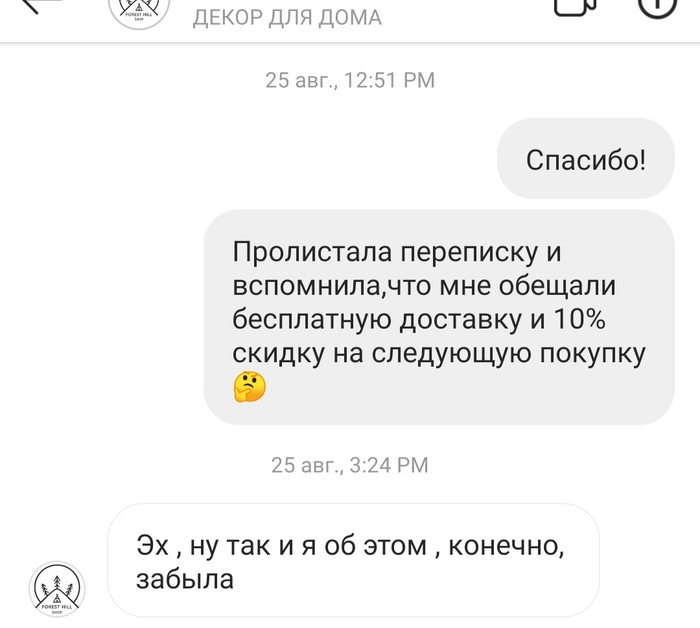This screenshot has width=700, height=628.
Task: Click "10%" in the discount message
Action: click(579, 319)
